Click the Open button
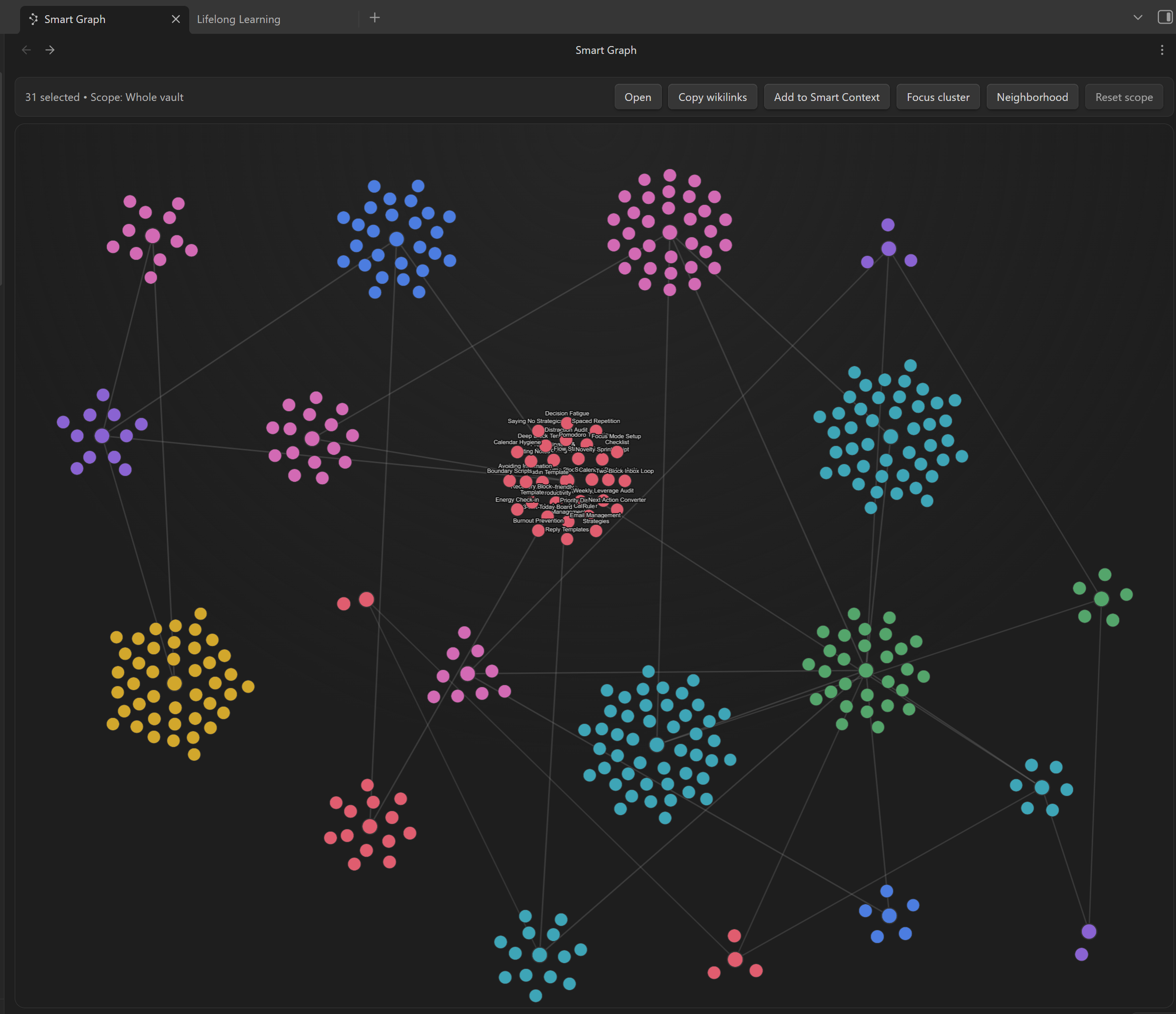Viewport: 1176px width, 1014px height. pos(638,97)
